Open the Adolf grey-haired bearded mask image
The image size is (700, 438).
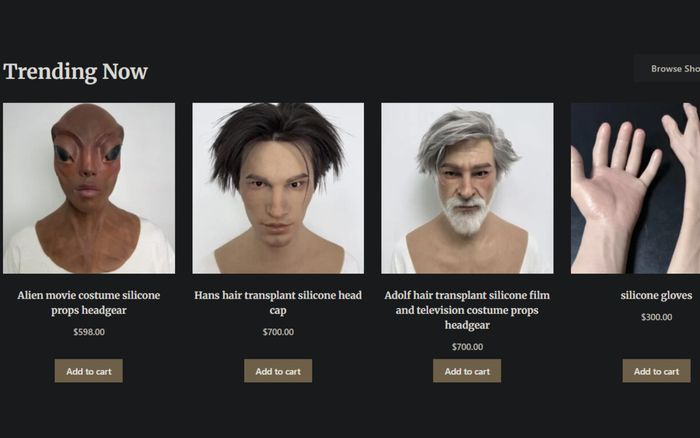467,188
